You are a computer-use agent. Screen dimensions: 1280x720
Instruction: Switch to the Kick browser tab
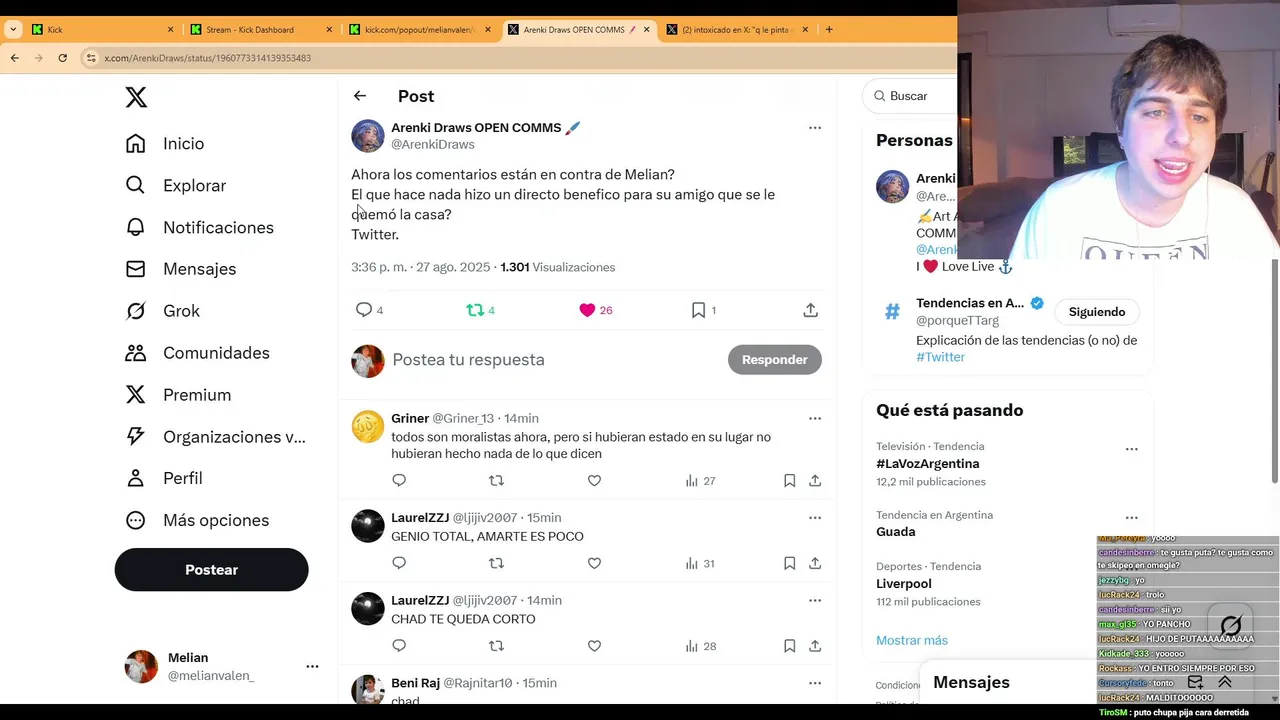pyautogui.click(x=100, y=29)
